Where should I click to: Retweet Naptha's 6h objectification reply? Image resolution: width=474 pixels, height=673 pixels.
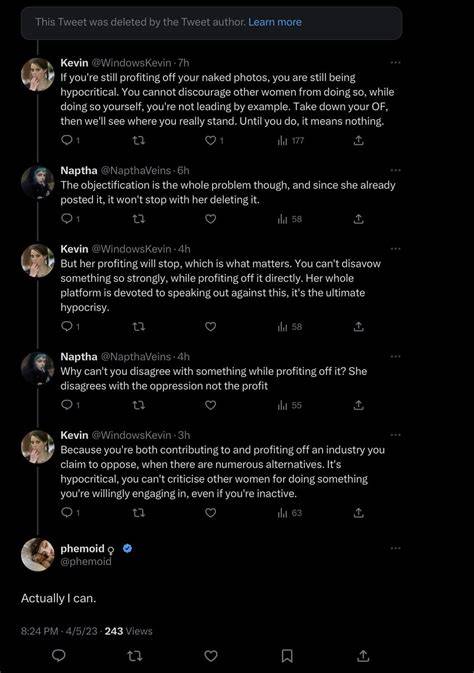point(138,219)
